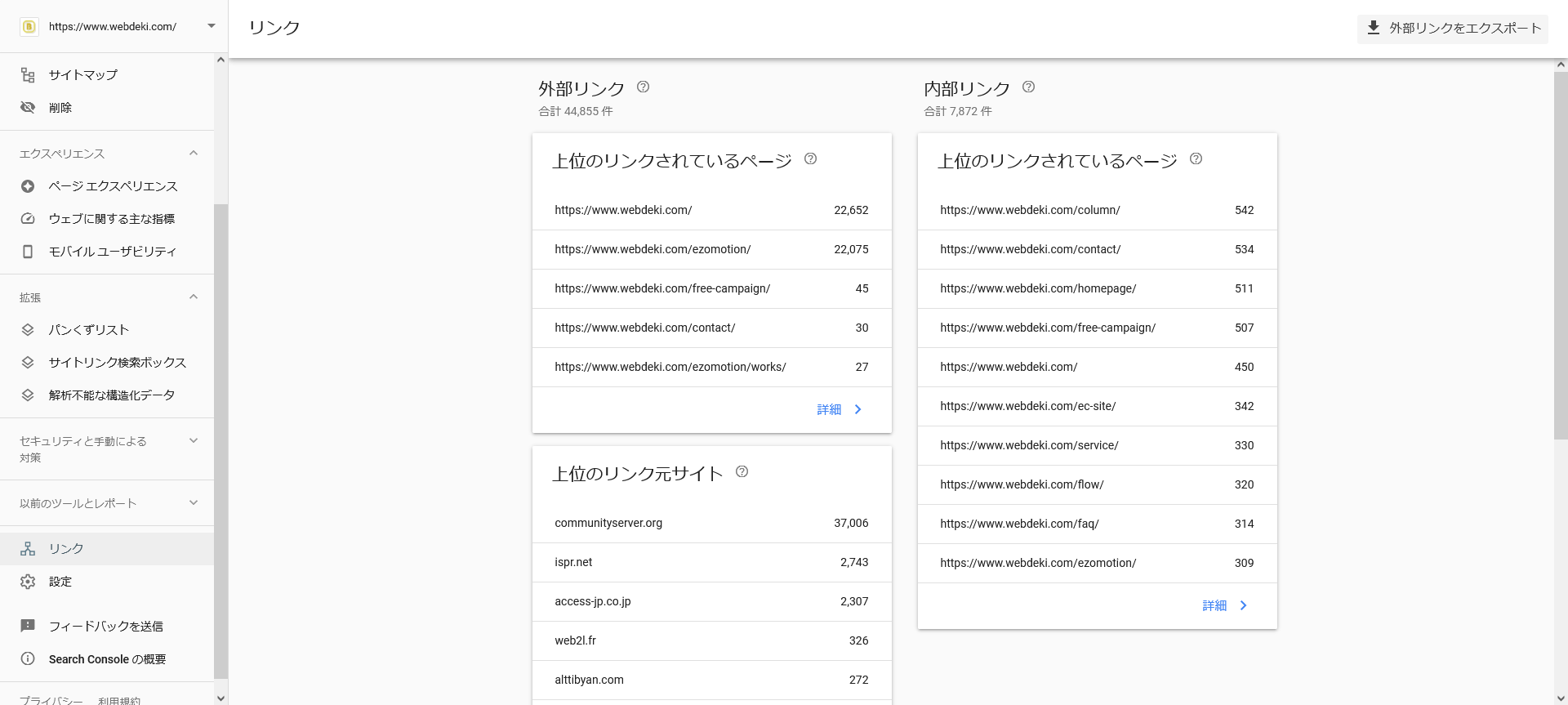Open 解析不能な構造化データ report
The image size is (1568, 705).
[x=107, y=395]
